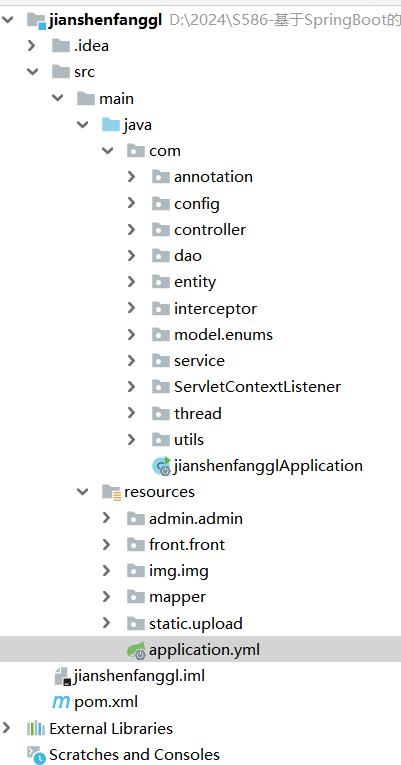Click the Maven pom.xml icon
Screen dimensions: 401x765
(61, 702)
